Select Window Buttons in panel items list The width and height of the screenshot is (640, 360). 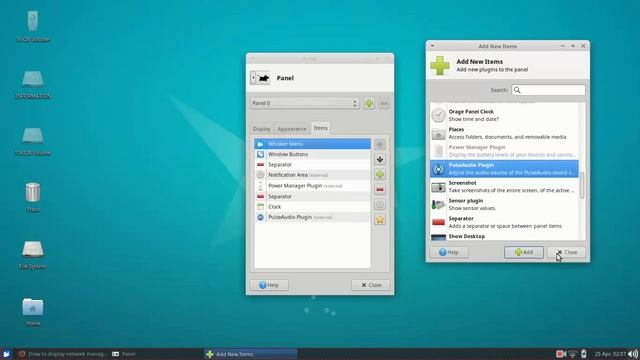(312, 154)
